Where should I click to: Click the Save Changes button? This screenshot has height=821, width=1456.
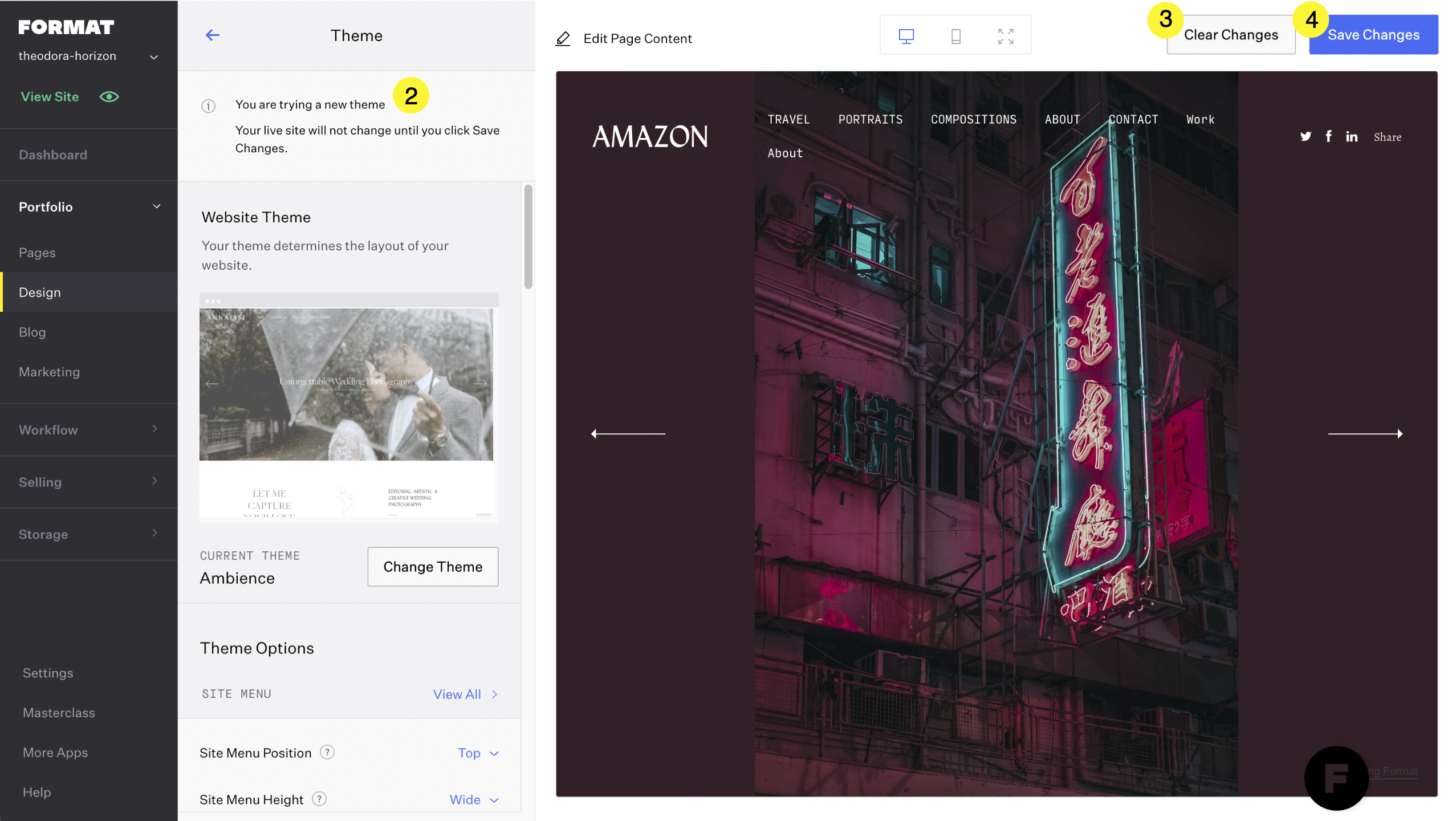point(1373,35)
